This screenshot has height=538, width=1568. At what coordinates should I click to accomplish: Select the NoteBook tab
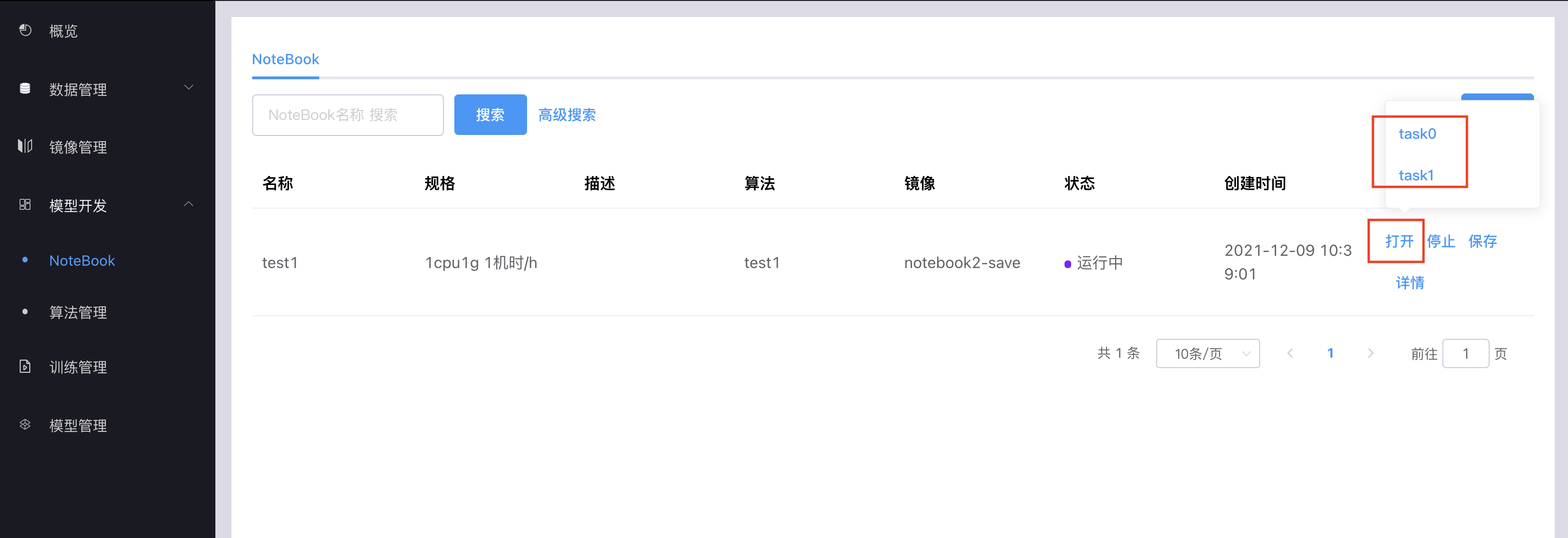(x=285, y=59)
